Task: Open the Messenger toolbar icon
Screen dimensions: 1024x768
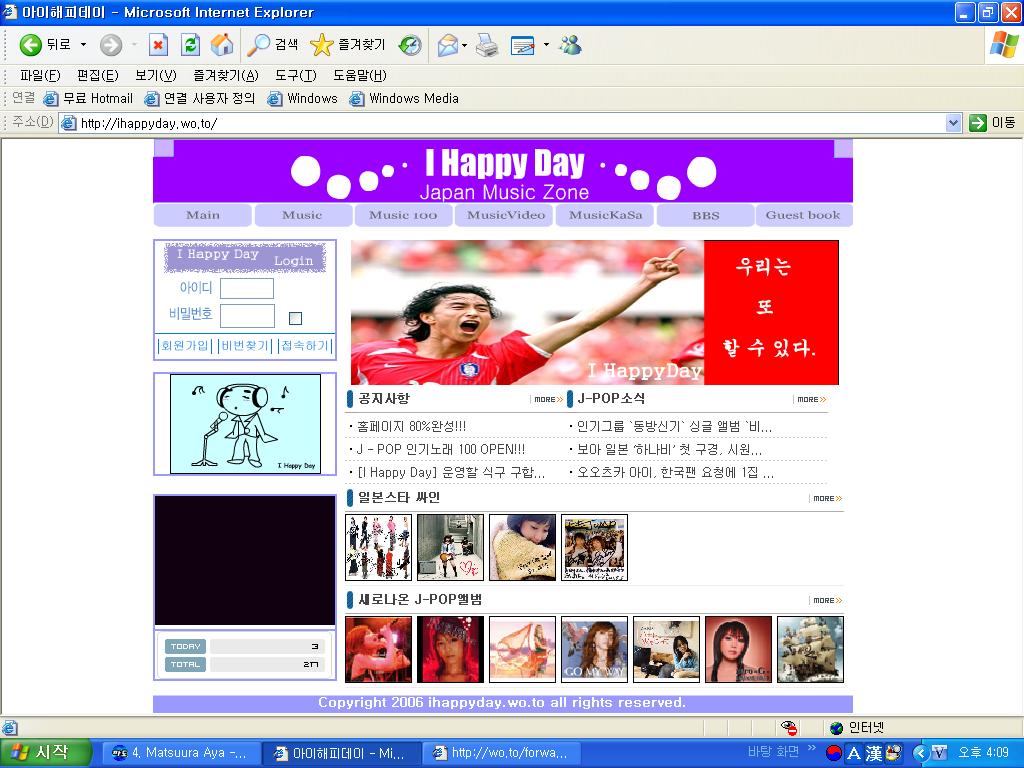Action: pos(570,45)
